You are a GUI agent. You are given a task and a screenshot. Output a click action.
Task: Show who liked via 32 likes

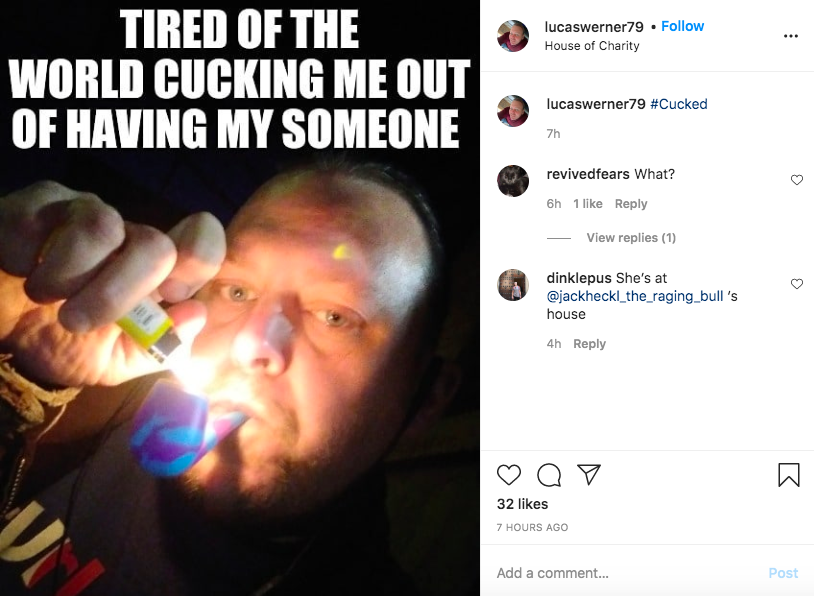[x=522, y=504]
